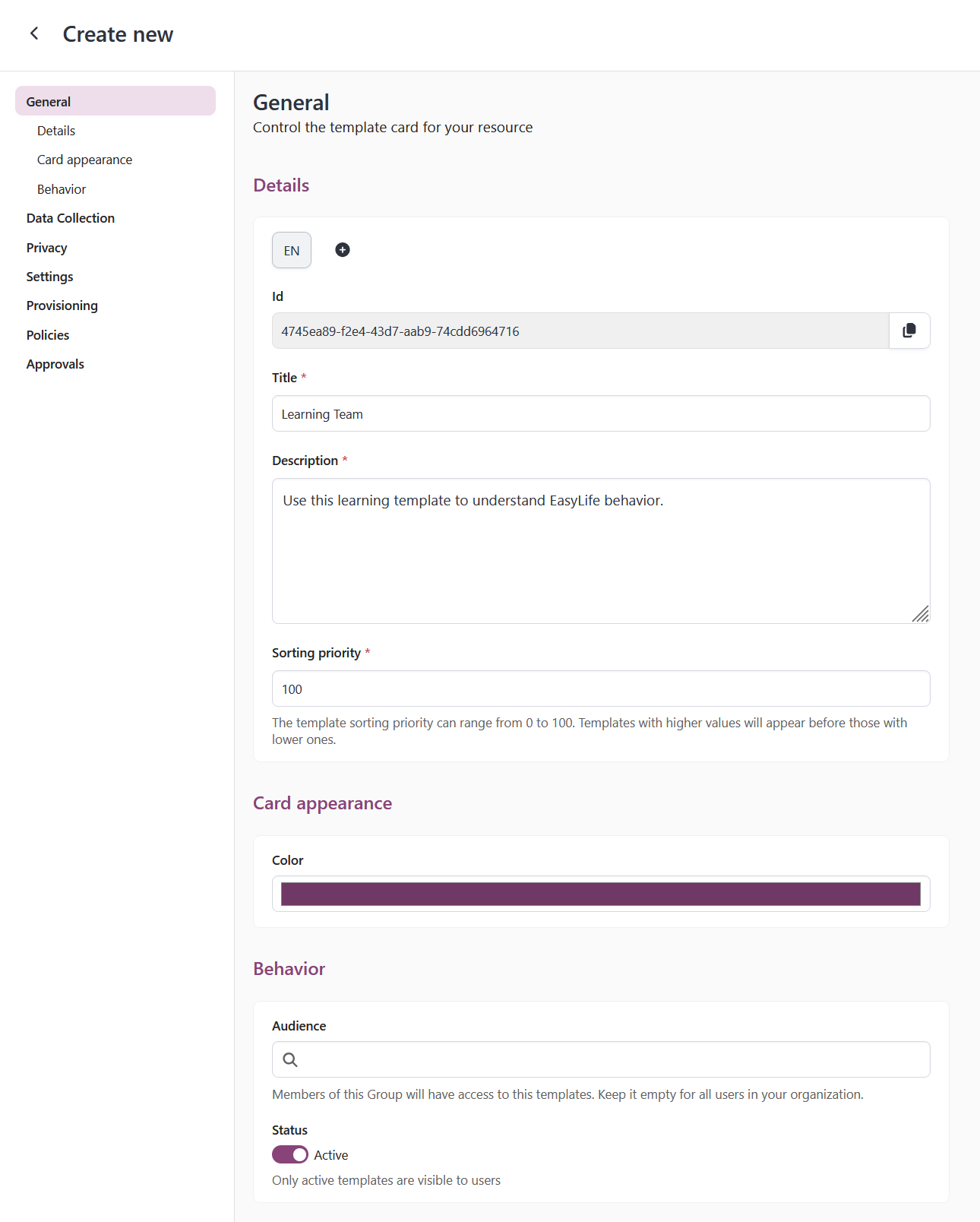Screen dimensions: 980x1222
Task: Toggle the Active status switch
Action: pos(290,1154)
